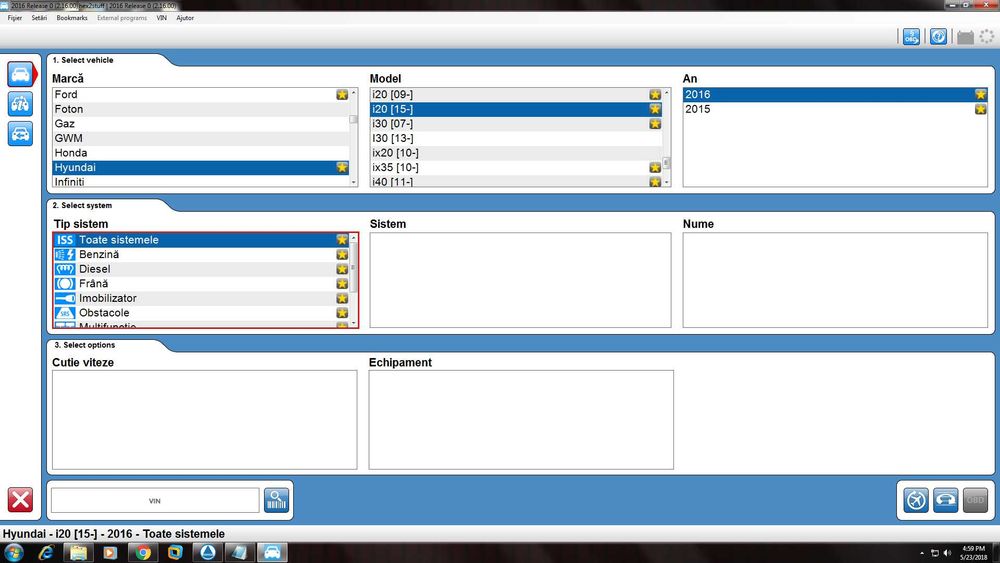Open the Setări menu
The image size is (1000, 563).
click(x=40, y=18)
